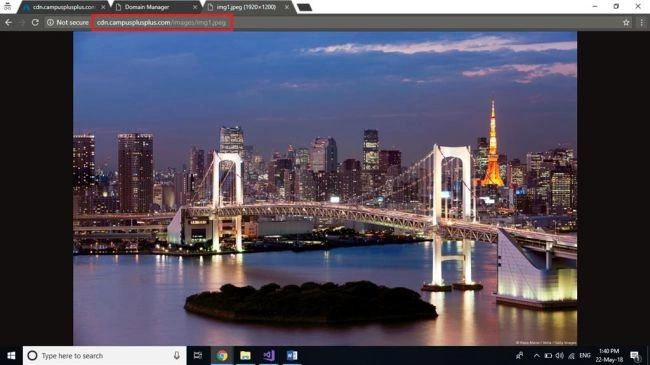The height and width of the screenshot is (365, 650).
Task: Open Task View from the taskbar
Action: (x=198, y=355)
